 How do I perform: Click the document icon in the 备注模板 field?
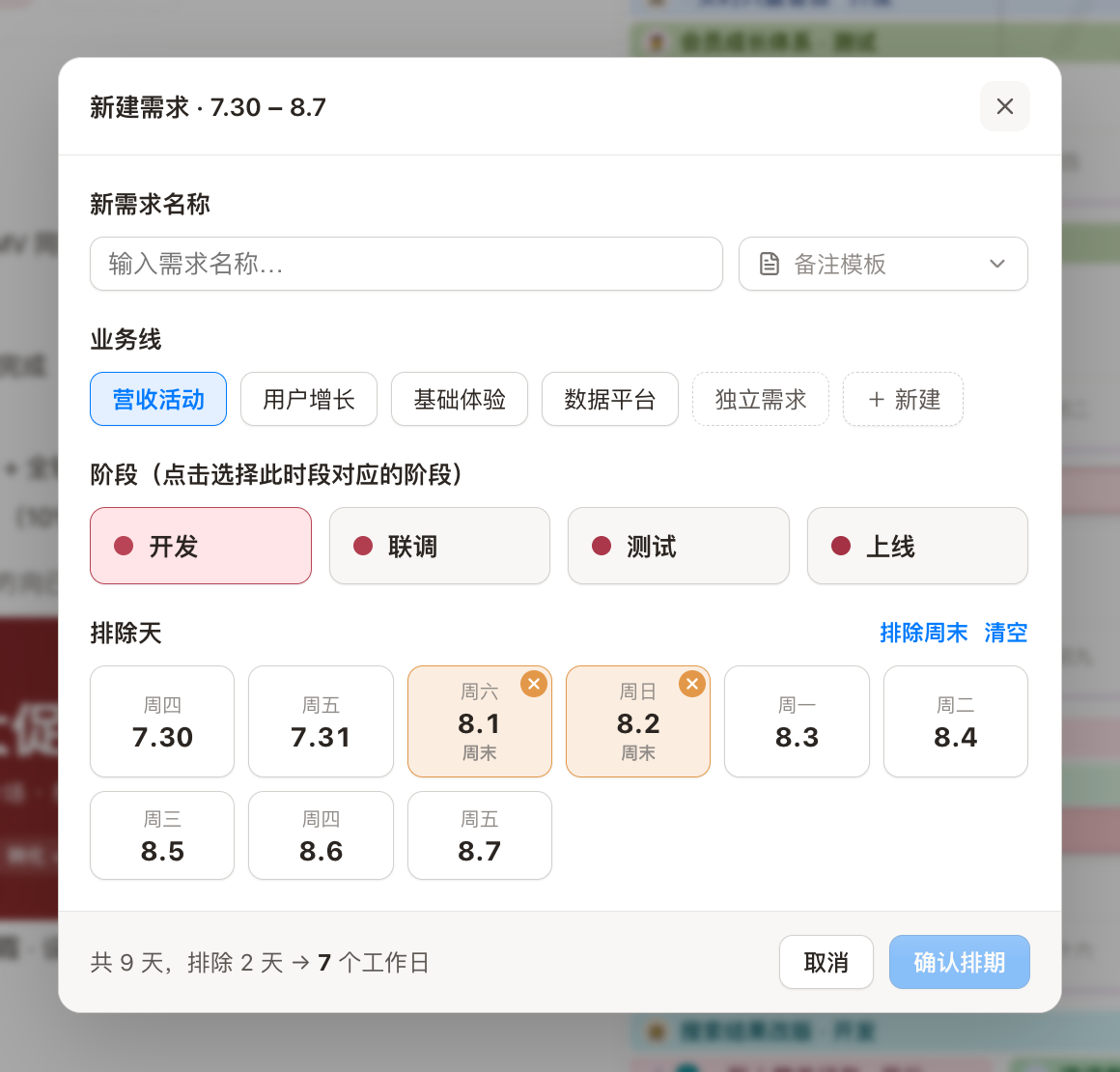pos(770,264)
